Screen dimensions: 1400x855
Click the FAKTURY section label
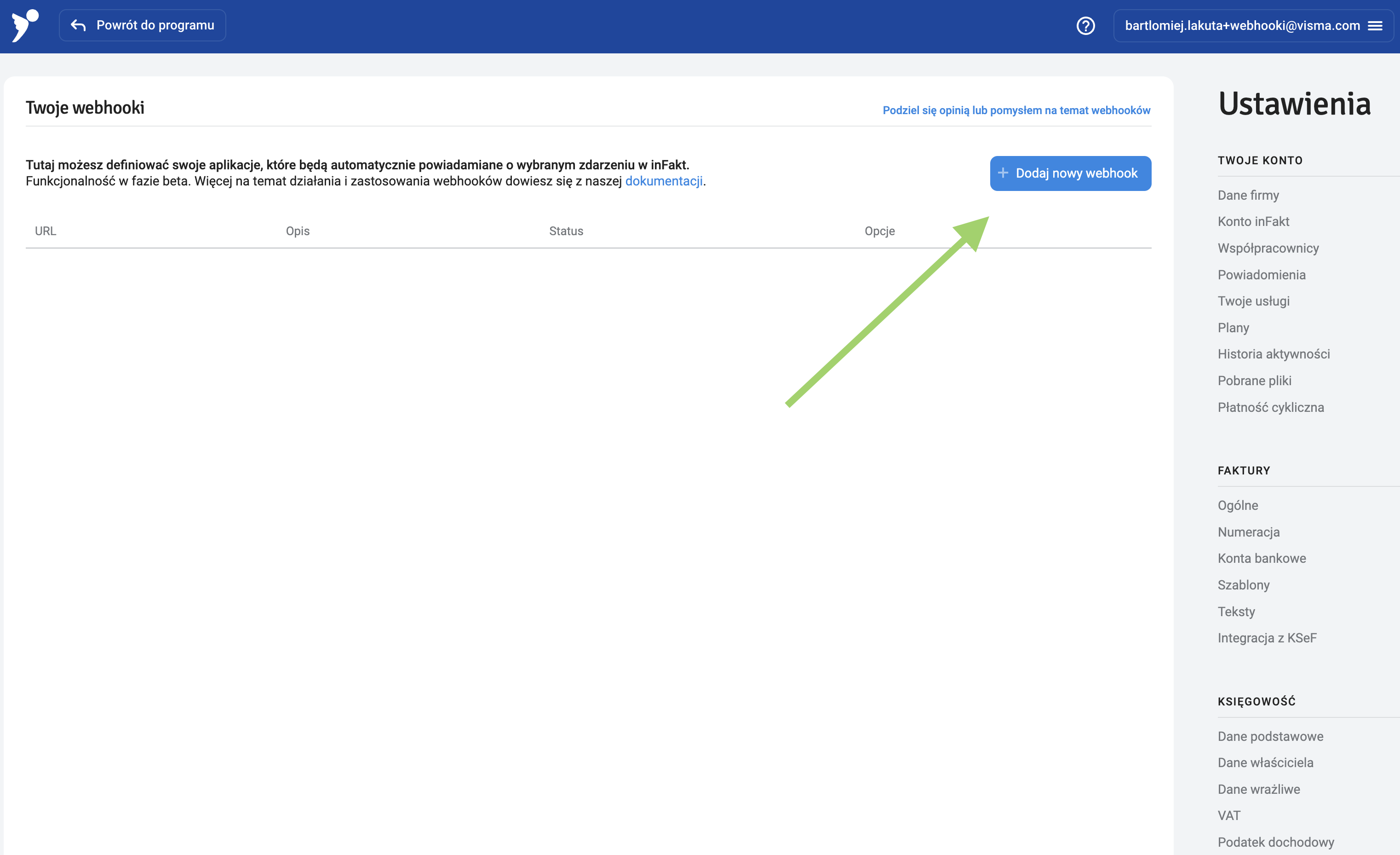(1244, 471)
